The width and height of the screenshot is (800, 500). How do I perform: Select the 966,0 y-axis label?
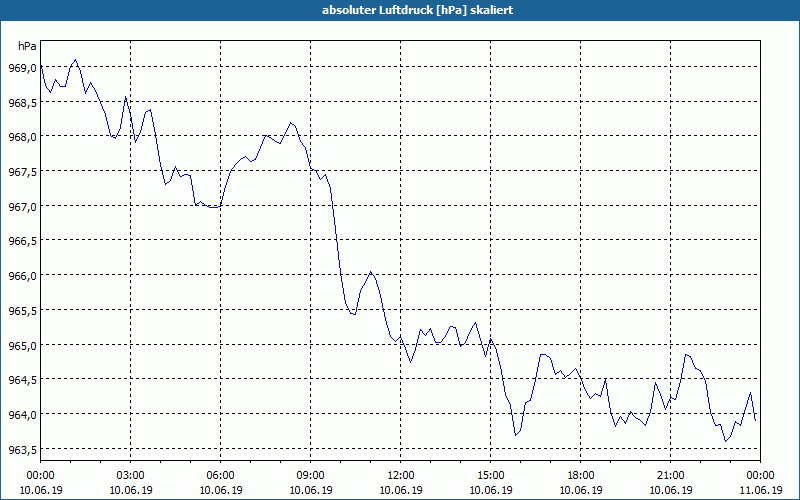coord(23,276)
